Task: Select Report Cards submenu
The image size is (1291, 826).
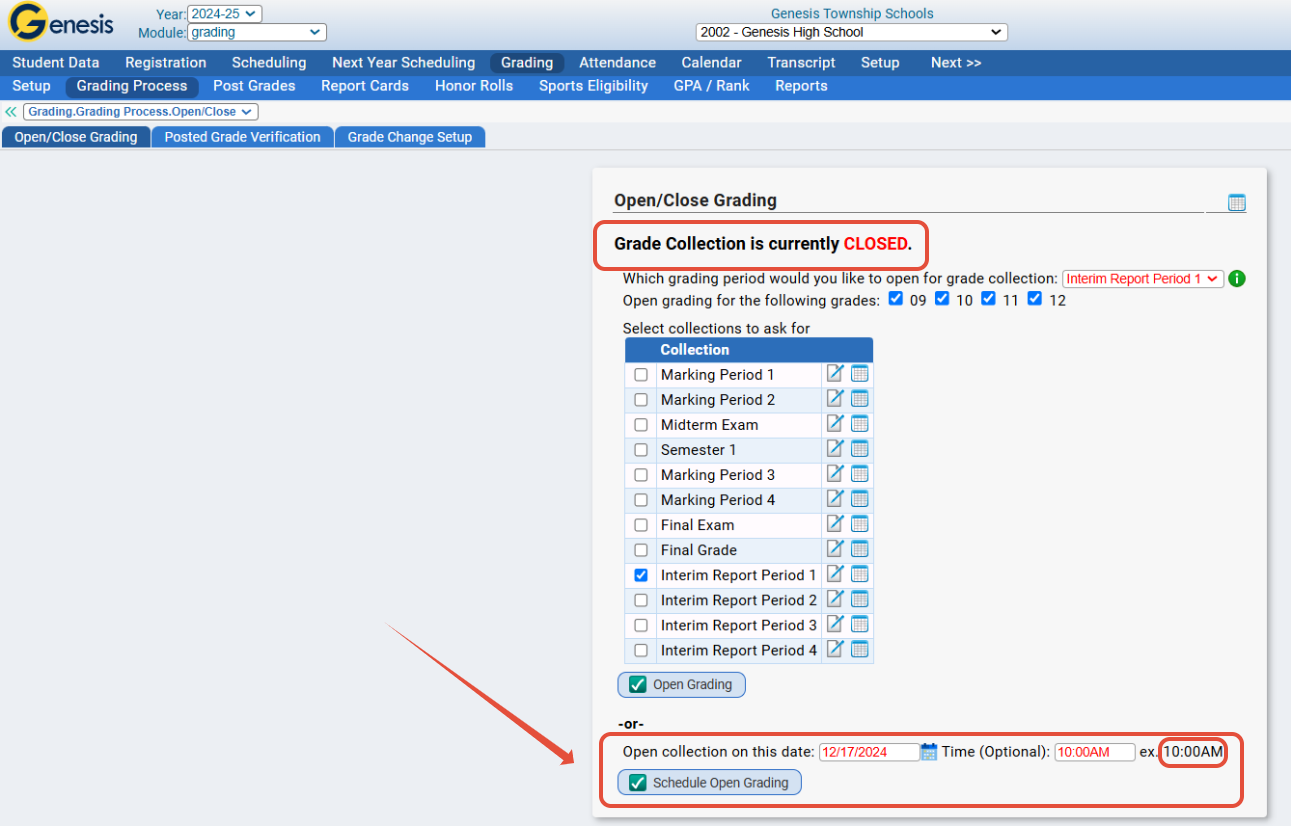Action: [365, 86]
